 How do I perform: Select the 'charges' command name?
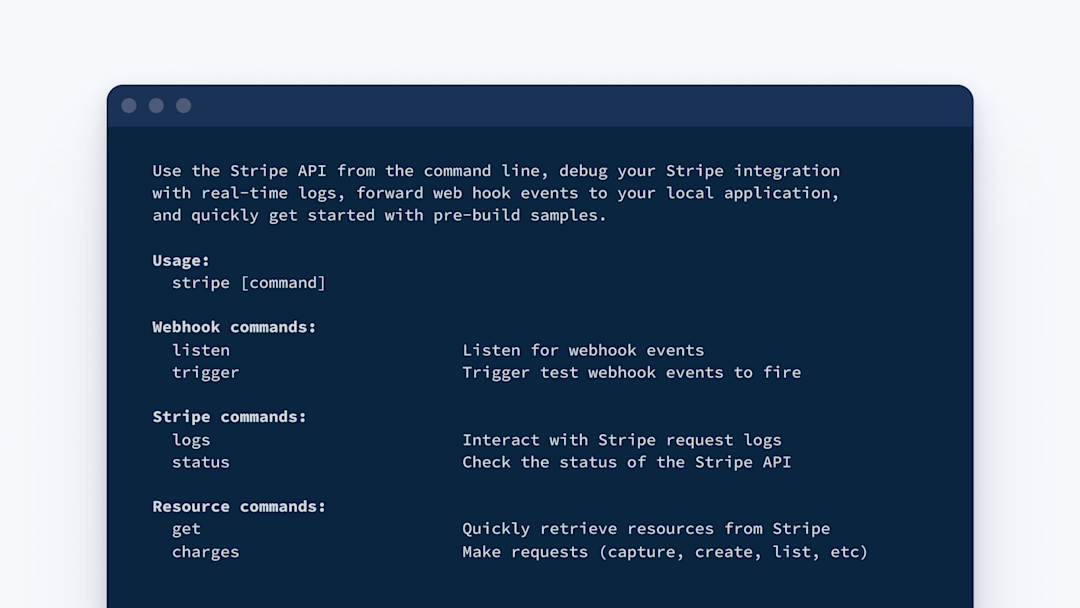click(x=205, y=552)
